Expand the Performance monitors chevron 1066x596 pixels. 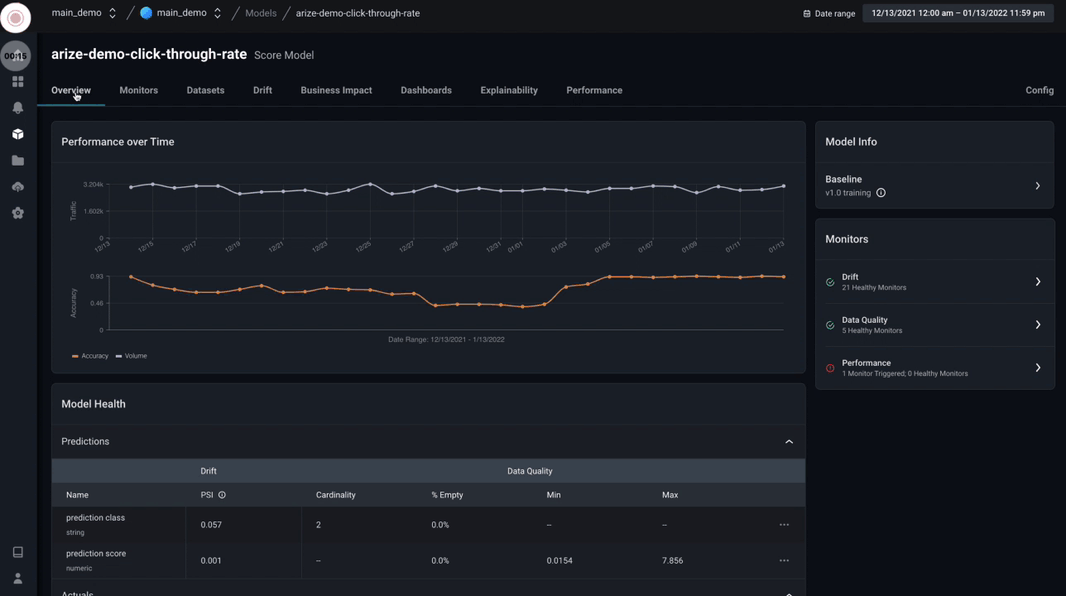coord(1037,368)
